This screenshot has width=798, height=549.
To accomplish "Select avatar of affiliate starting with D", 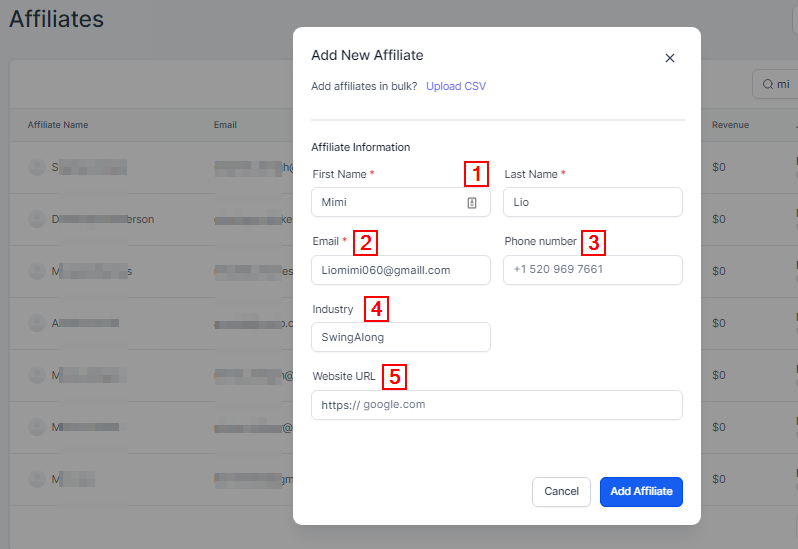I will [37, 219].
